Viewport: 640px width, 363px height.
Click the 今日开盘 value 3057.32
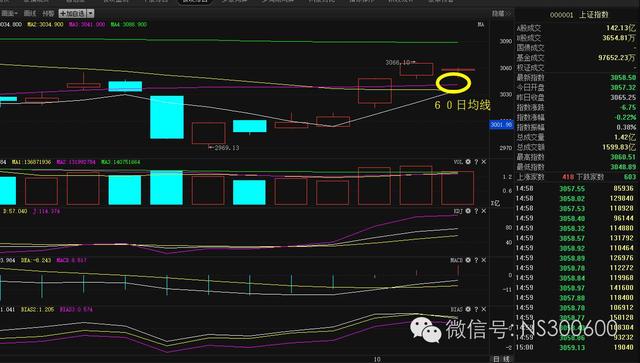click(x=623, y=87)
